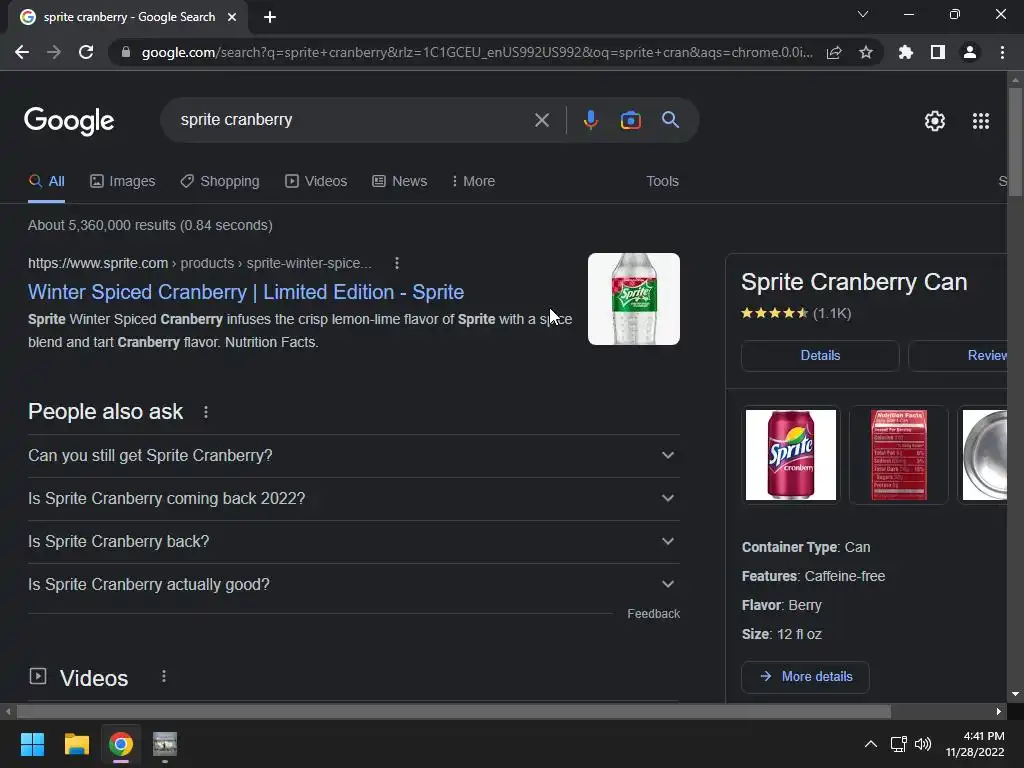The height and width of the screenshot is (768, 1024).
Task: Click the horizontal scrollbar thumb
Action: click(454, 711)
